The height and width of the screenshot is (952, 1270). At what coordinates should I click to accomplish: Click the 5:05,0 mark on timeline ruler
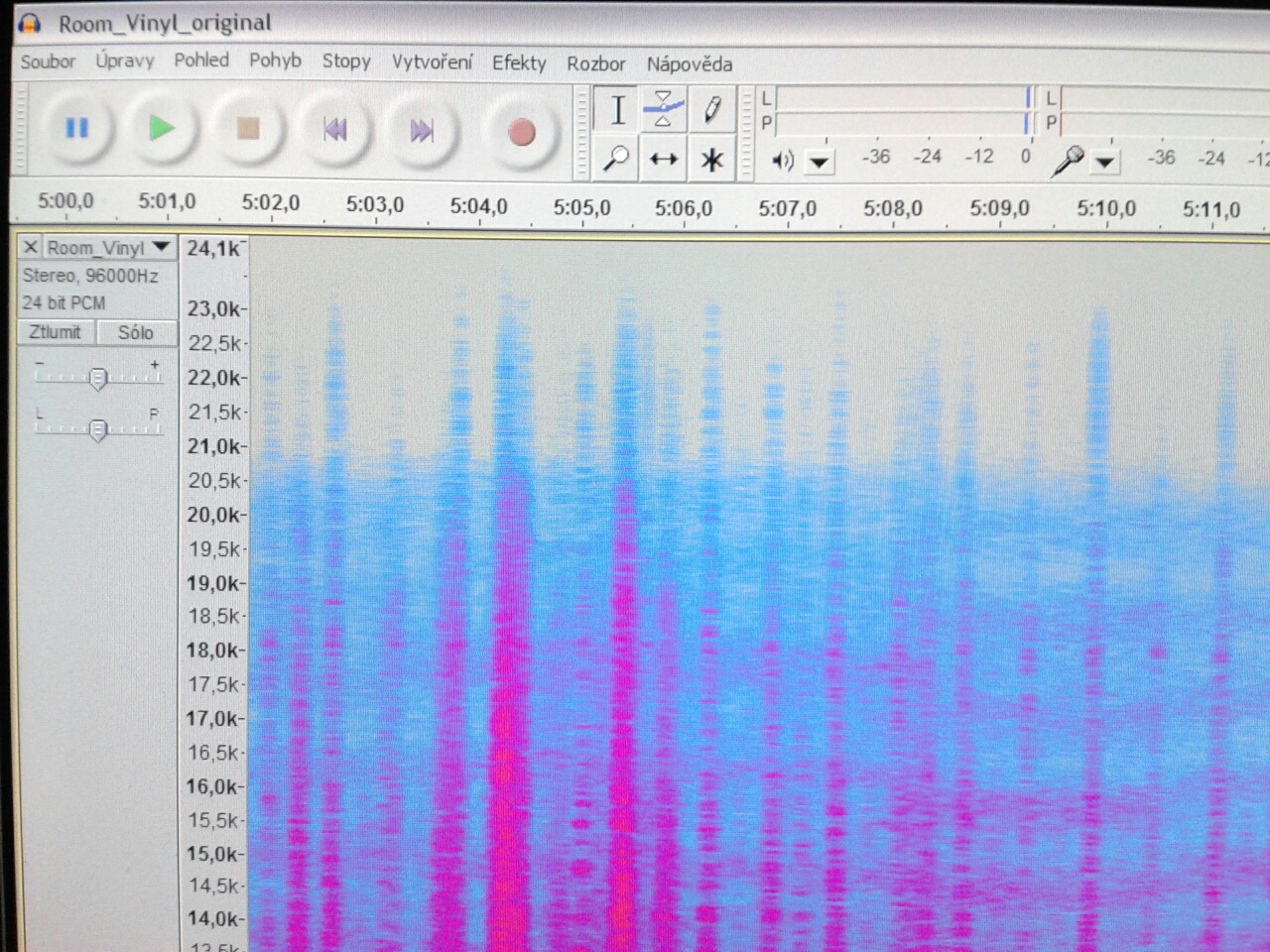[581, 208]
